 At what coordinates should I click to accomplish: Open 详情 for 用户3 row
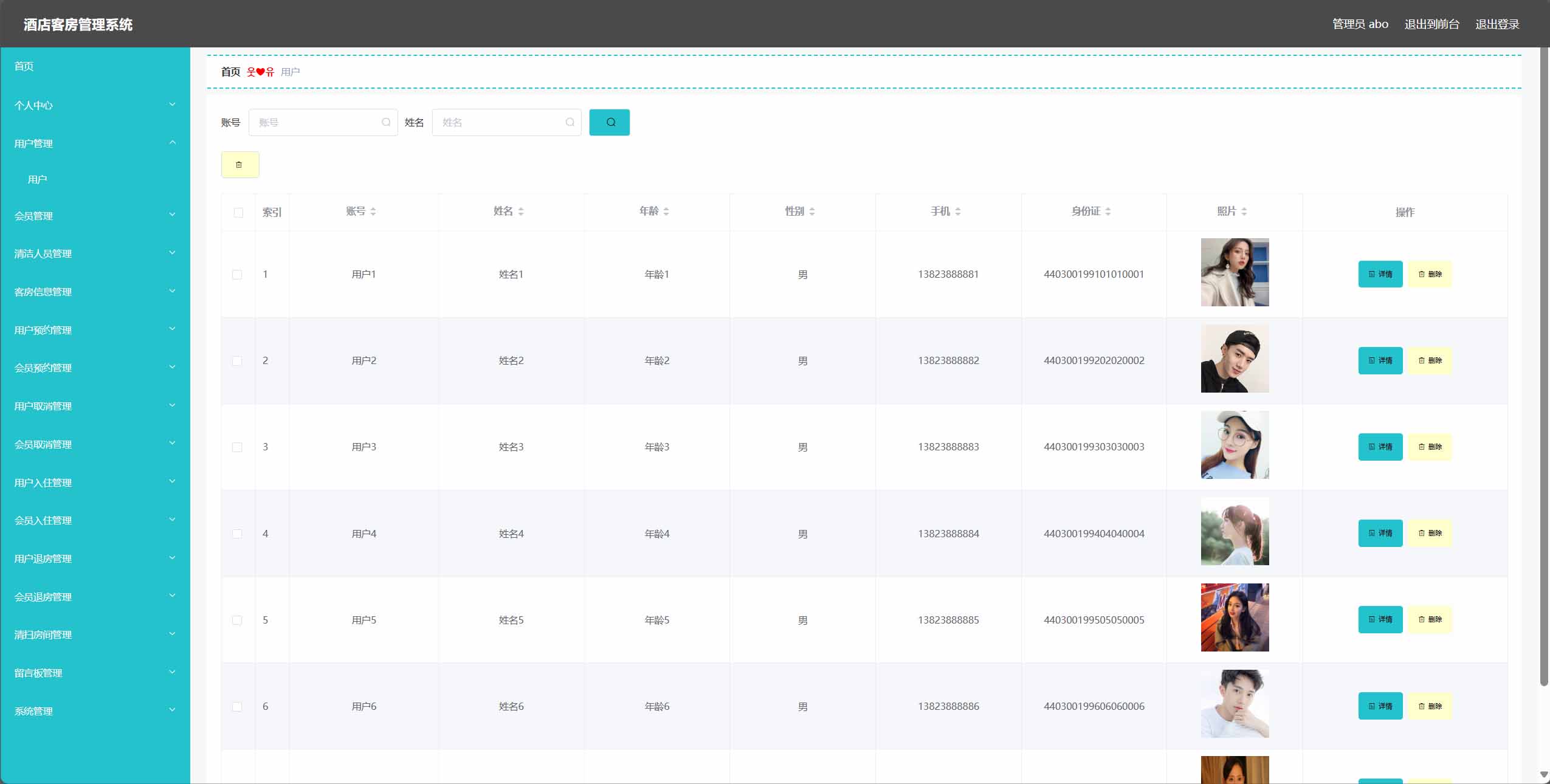click(1380, 447)
